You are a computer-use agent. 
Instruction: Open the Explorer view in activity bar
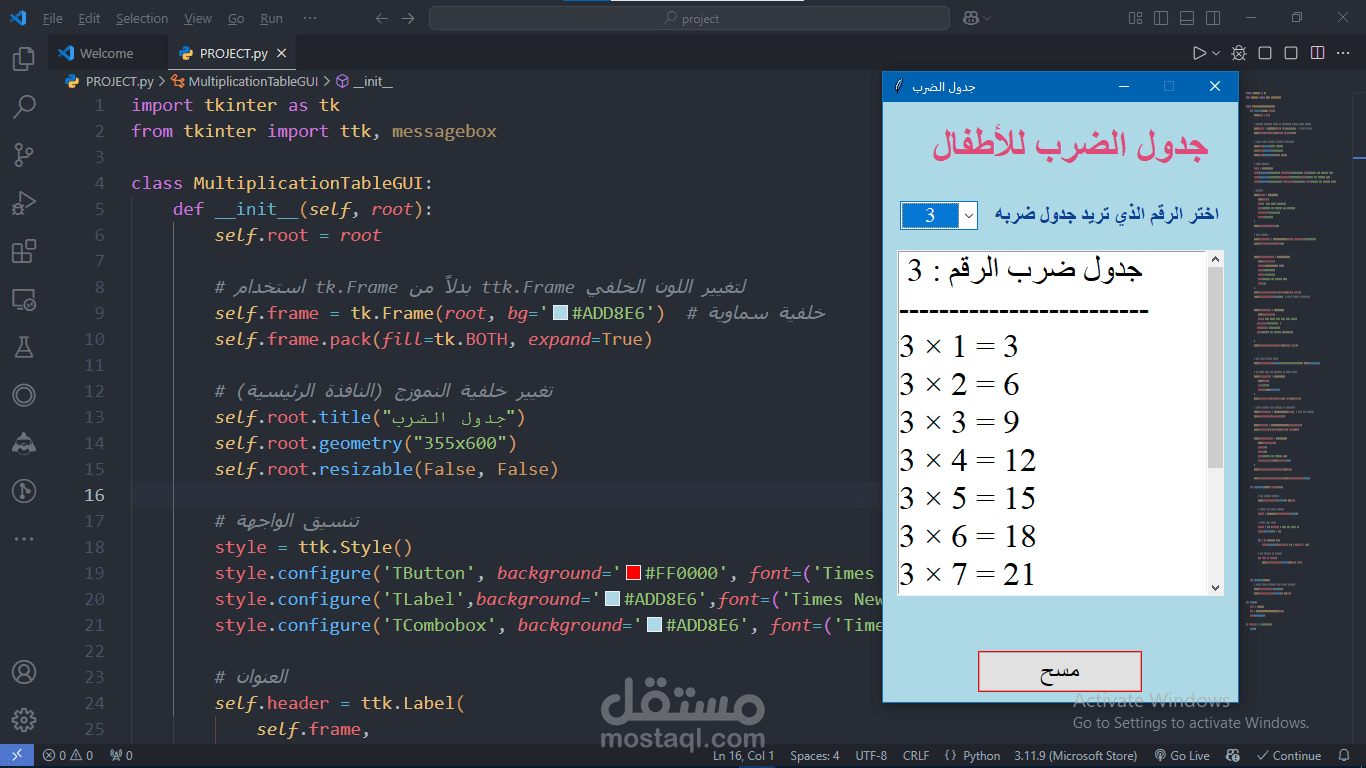coord(24,60)
